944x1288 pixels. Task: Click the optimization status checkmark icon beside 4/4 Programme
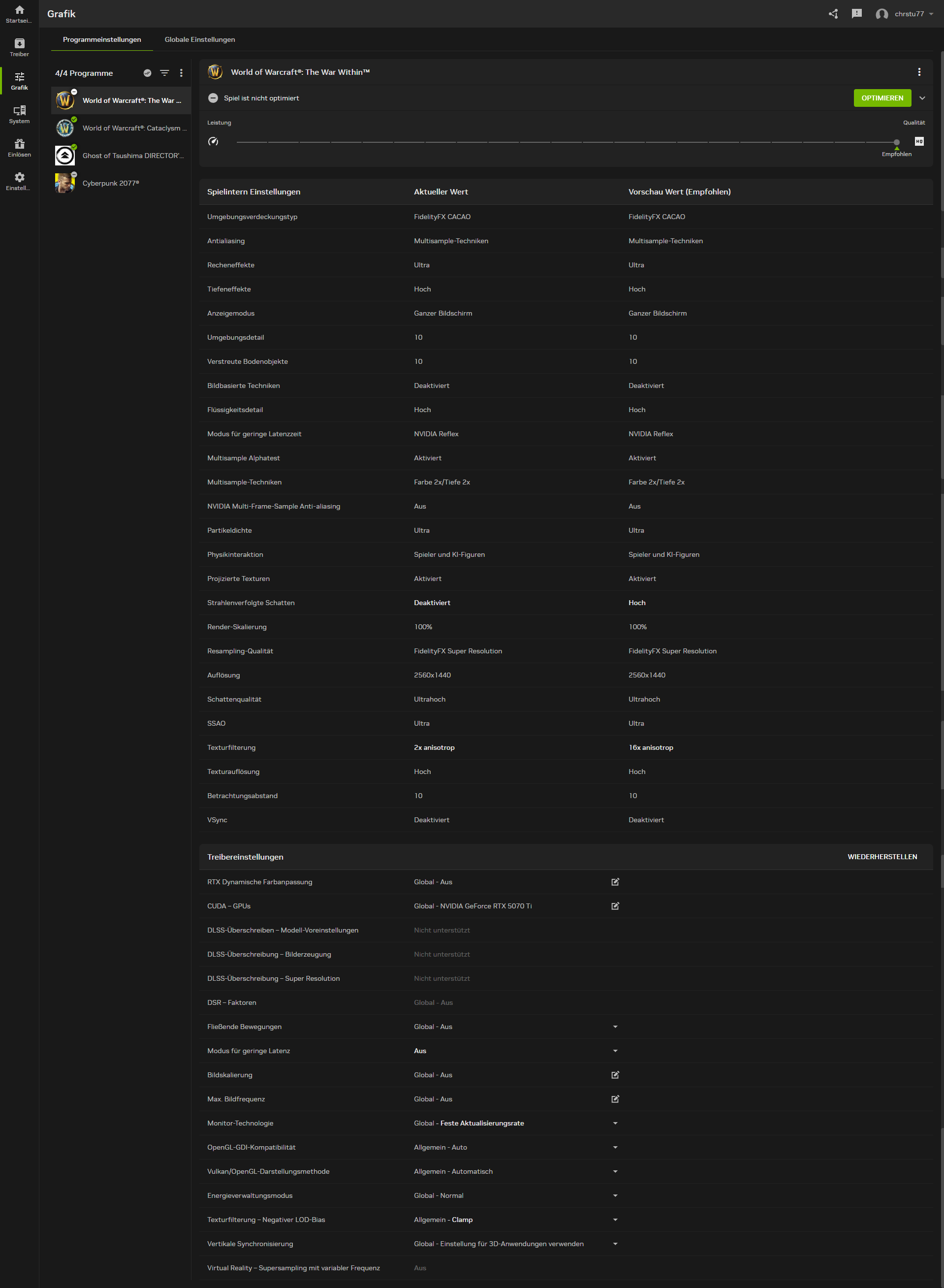coord(148,73)
